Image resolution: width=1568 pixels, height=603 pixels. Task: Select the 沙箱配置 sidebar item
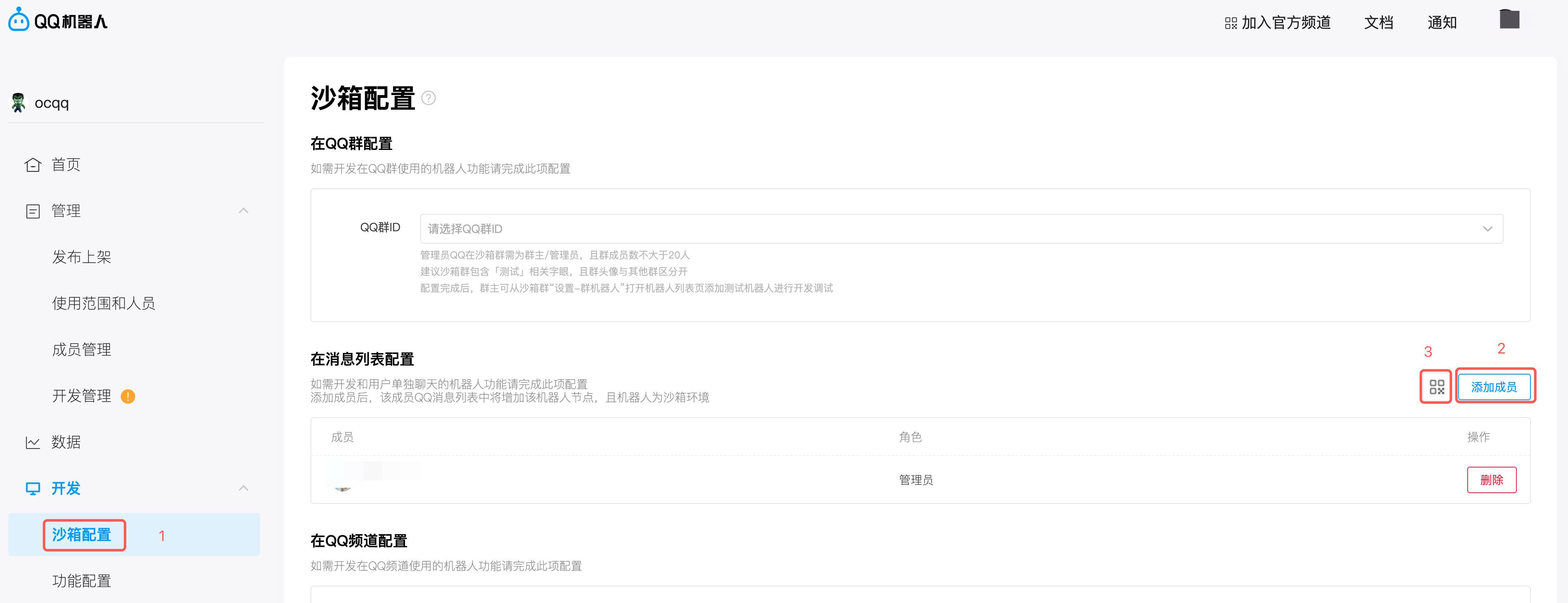point(82,535)
